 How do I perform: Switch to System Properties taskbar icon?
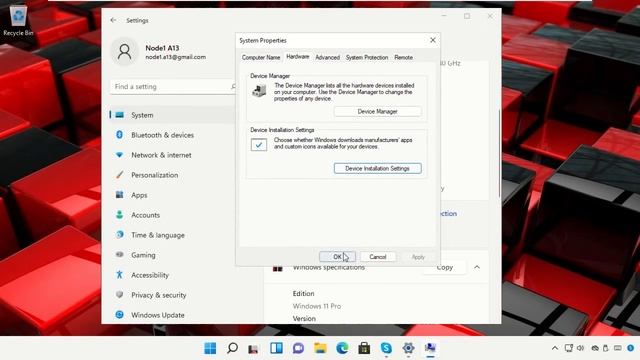point(430,348)
